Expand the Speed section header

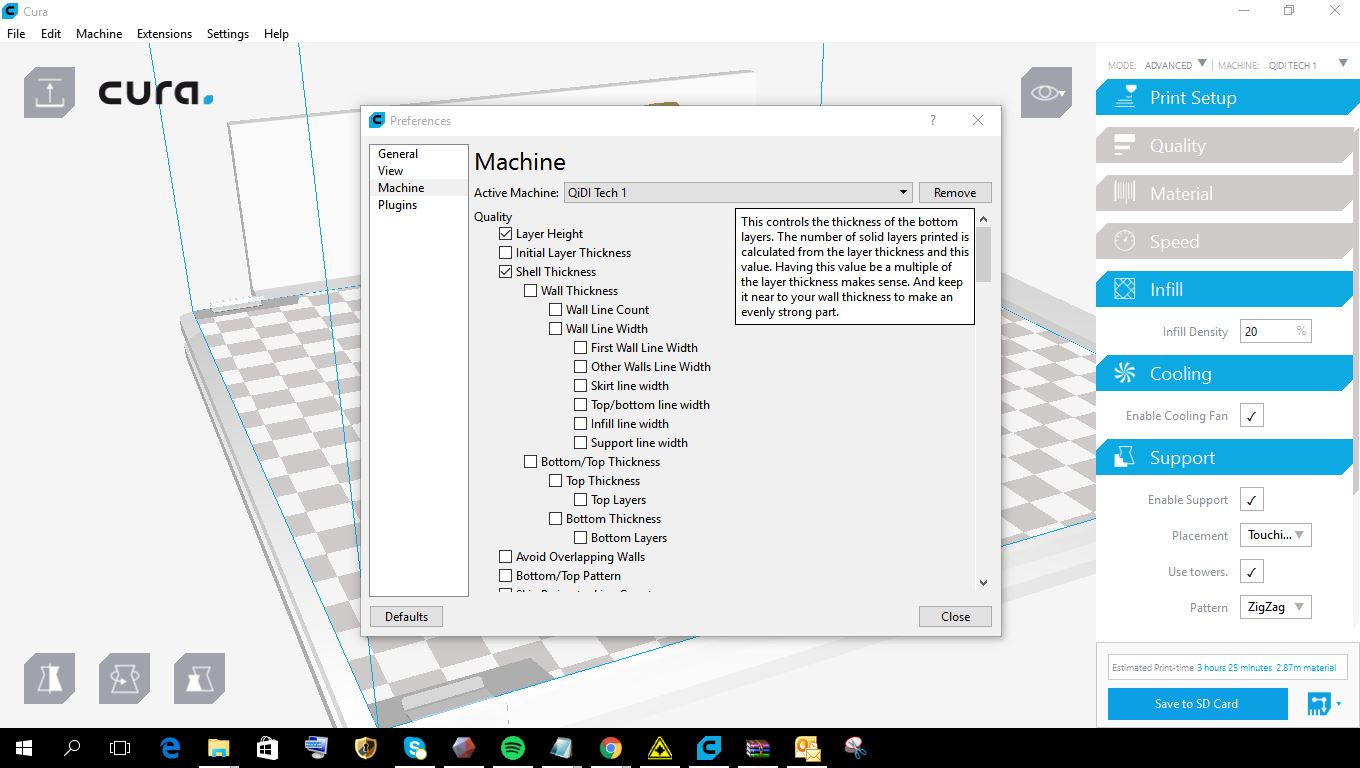pyautogui.click(x=1224, y=241)
